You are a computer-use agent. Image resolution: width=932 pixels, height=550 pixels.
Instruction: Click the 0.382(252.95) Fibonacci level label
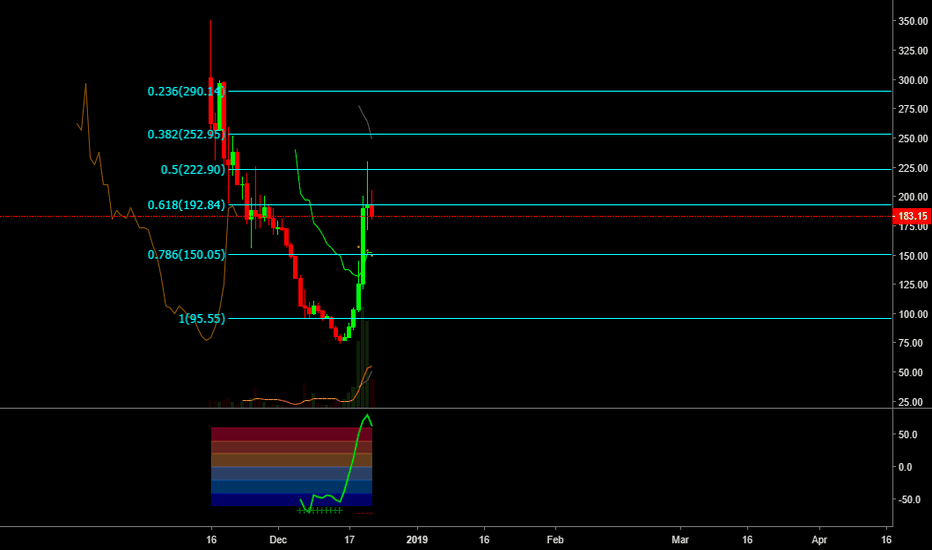[187, 134]
